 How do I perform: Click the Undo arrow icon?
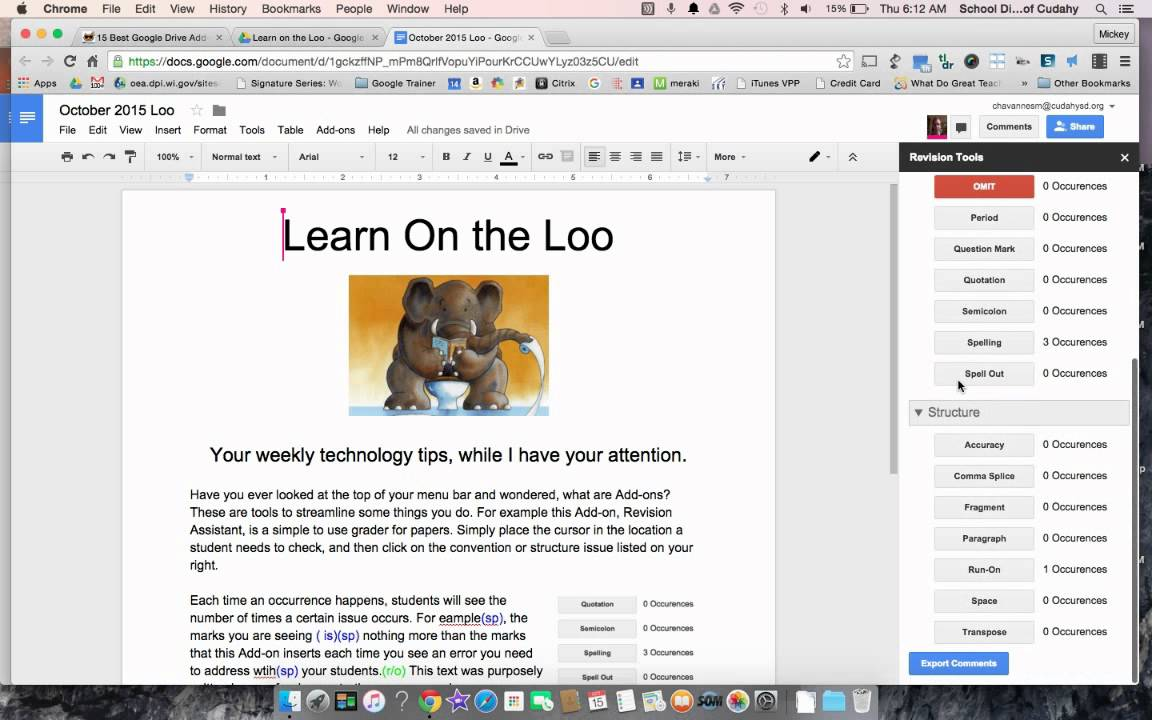pyautogui.click(x=88, y=156)
